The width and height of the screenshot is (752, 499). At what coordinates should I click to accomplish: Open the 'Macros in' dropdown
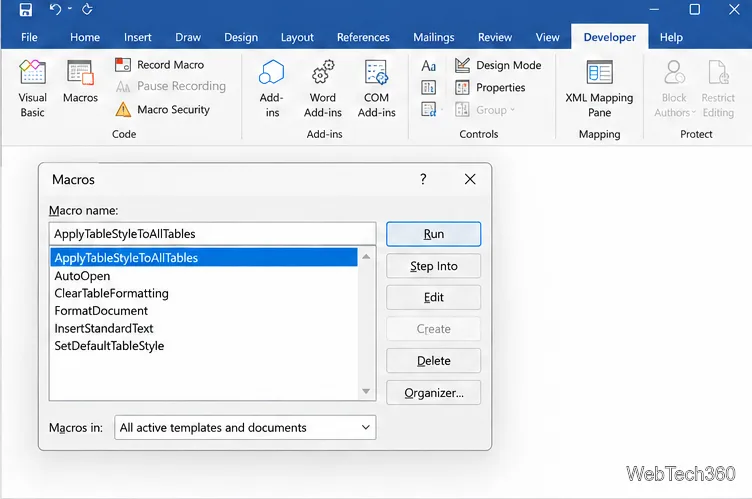tap(245, 428)
